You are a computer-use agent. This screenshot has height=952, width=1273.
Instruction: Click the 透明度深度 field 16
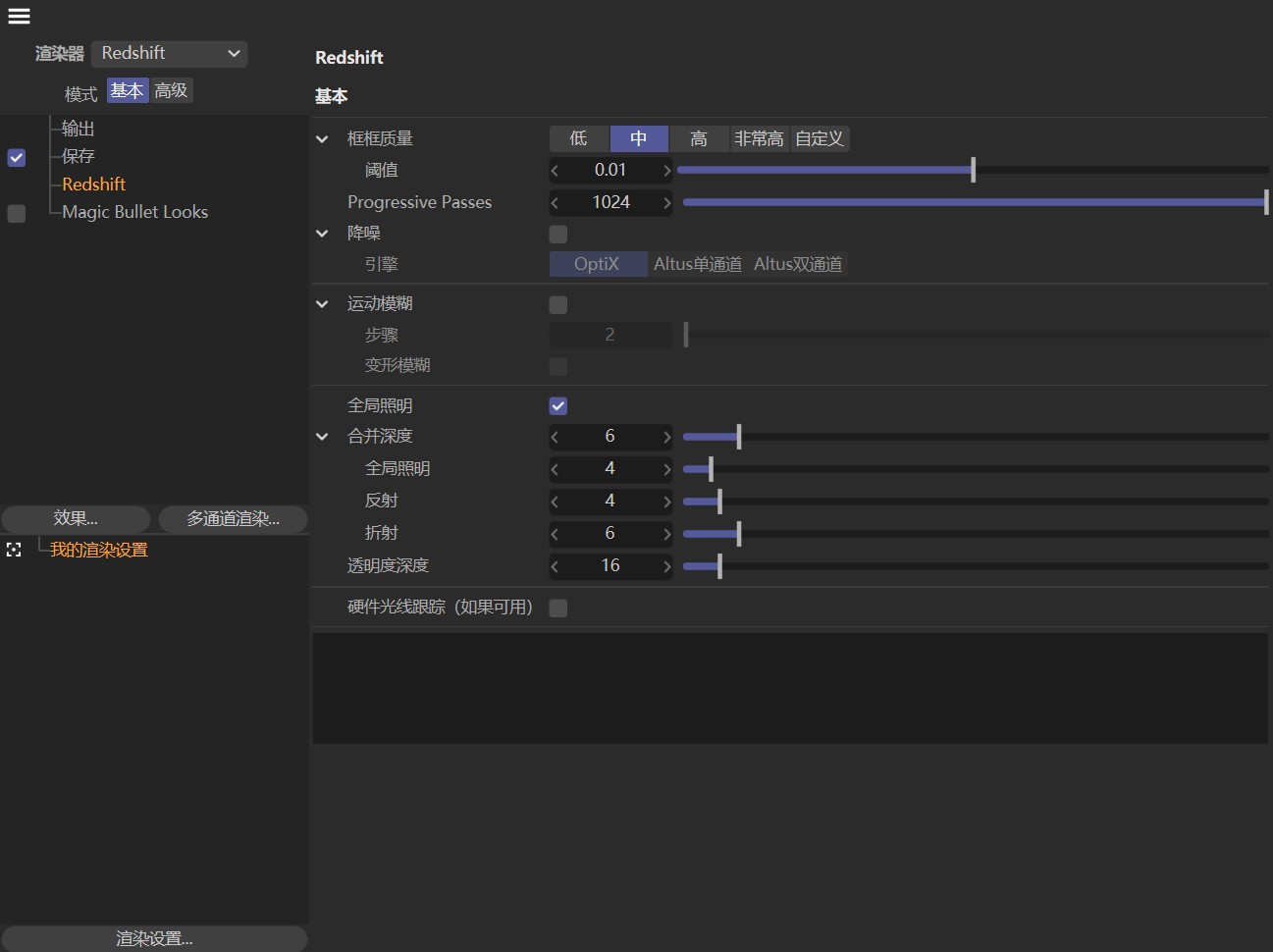(x=610, y=565)
